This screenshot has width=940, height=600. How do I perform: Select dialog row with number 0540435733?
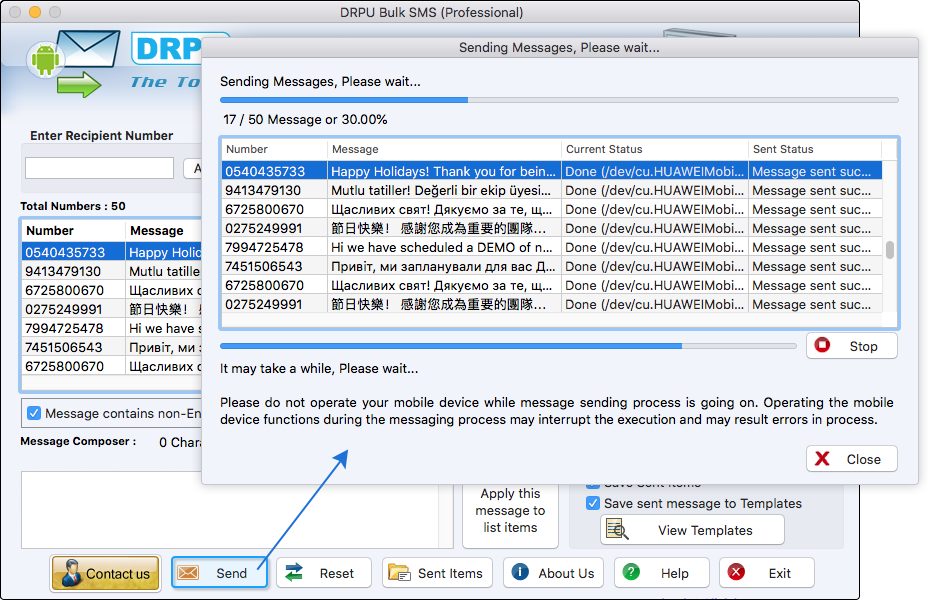point(552,171)
